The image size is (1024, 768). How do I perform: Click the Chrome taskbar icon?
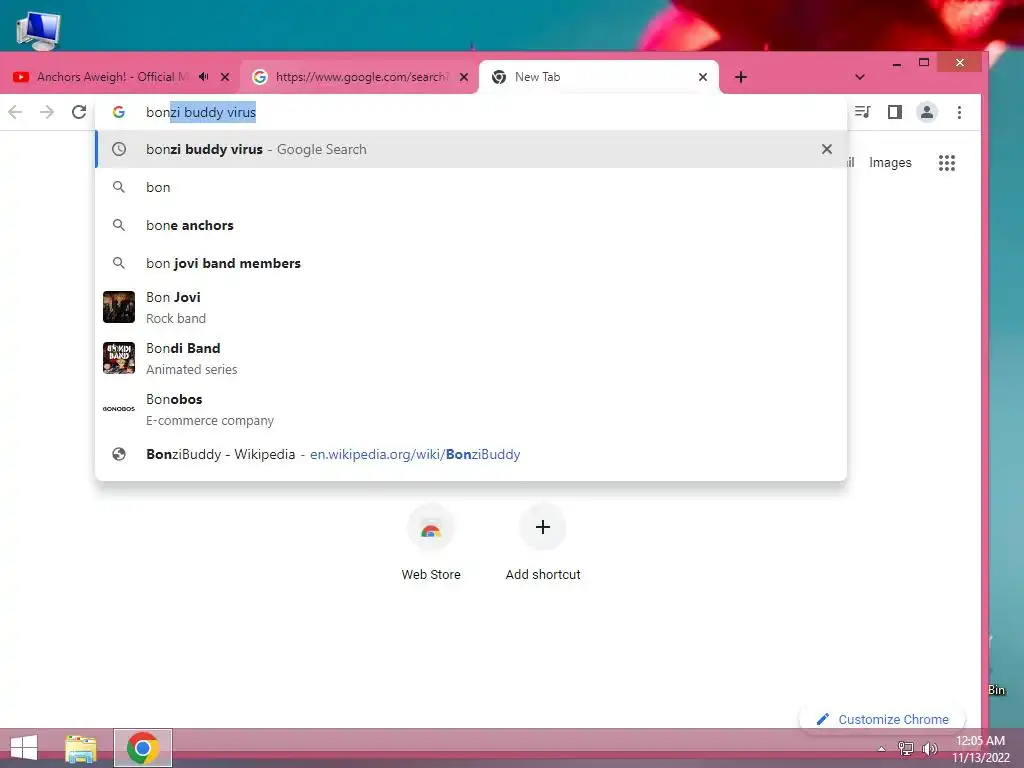click(143, 748)
